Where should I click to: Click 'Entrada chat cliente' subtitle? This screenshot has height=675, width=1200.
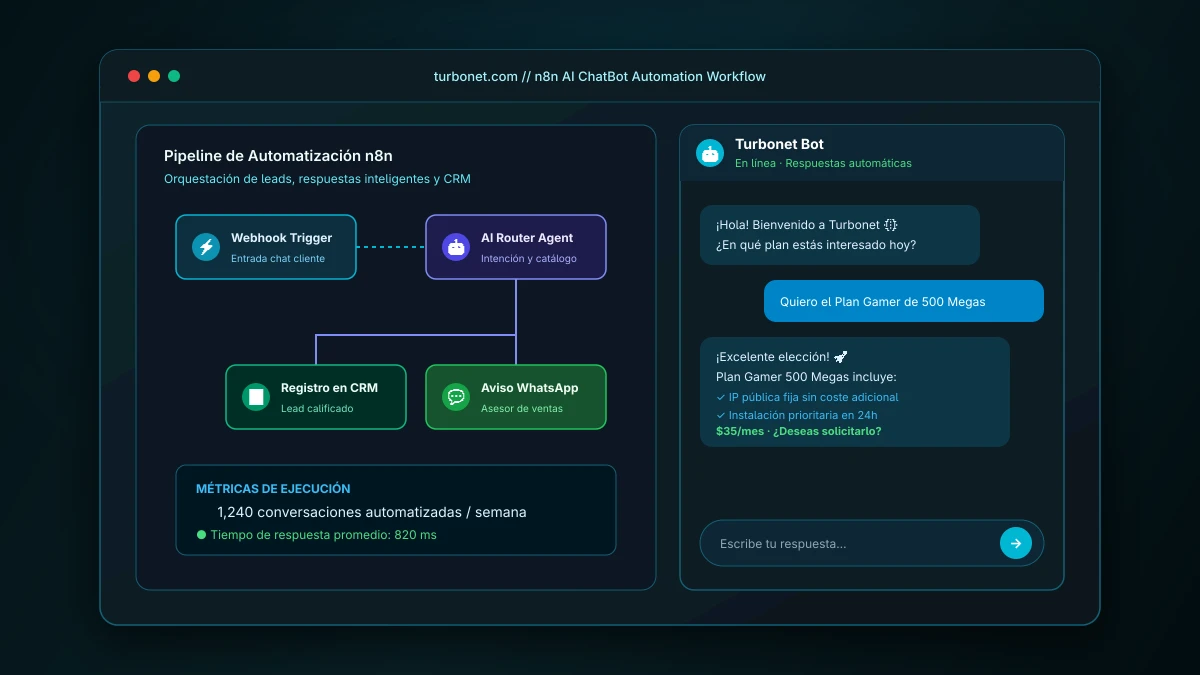coord(278,258)
